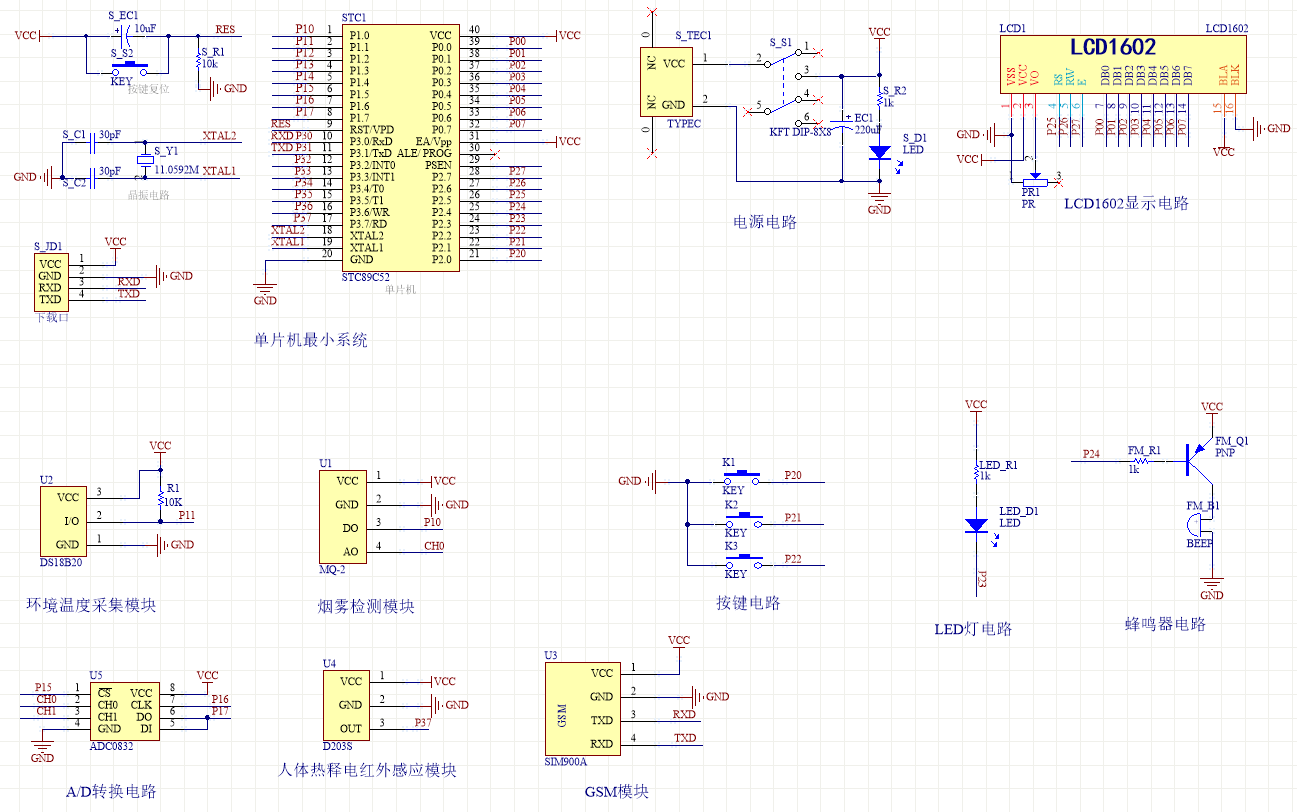Select the D203S infrared sensor U4
Viewport: 1297px width, 812px height.
pyautogui.click(x=346, y=704)
